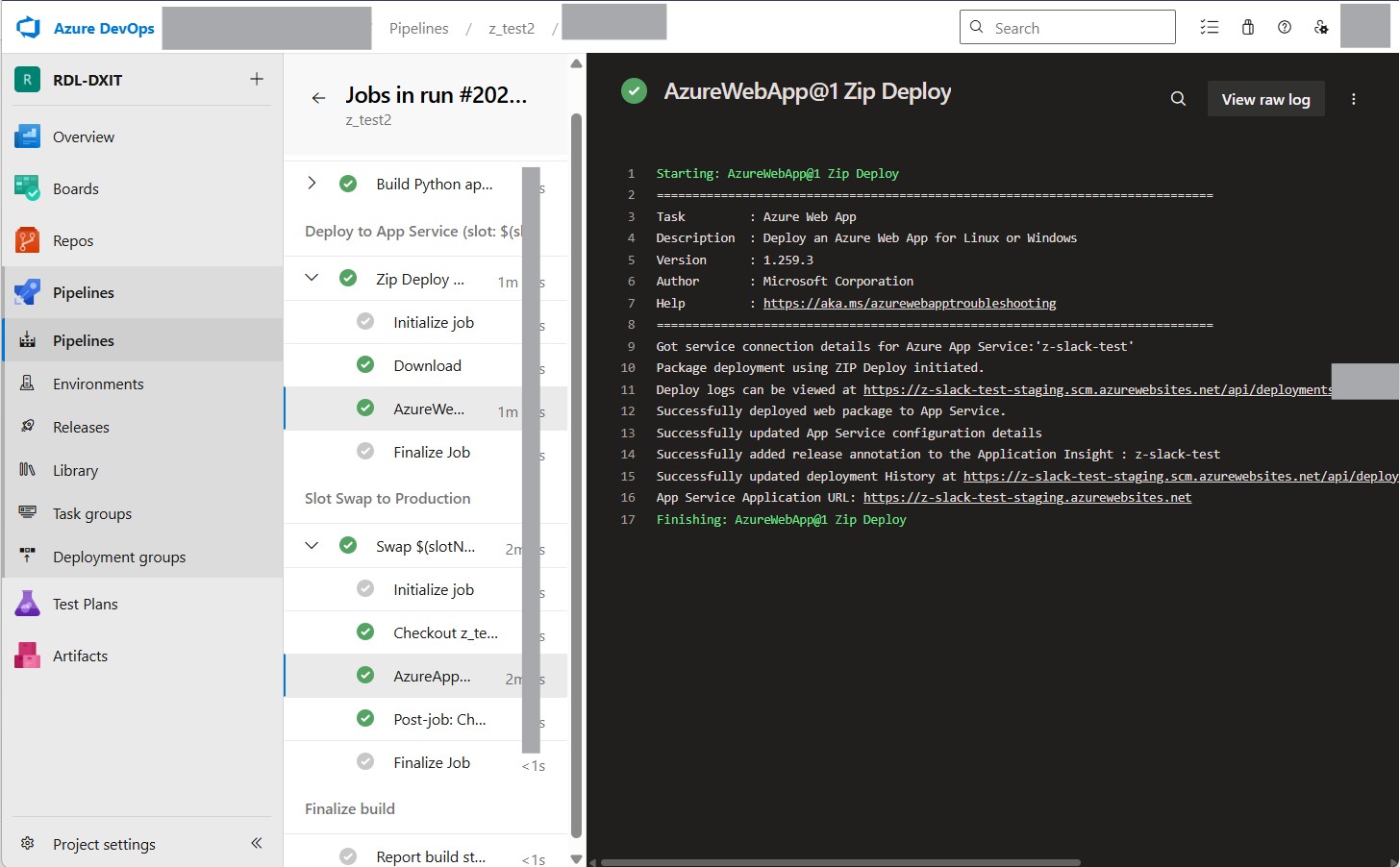
Task: Click the Build Python ap... job label
Action: (x=435, y=184)
